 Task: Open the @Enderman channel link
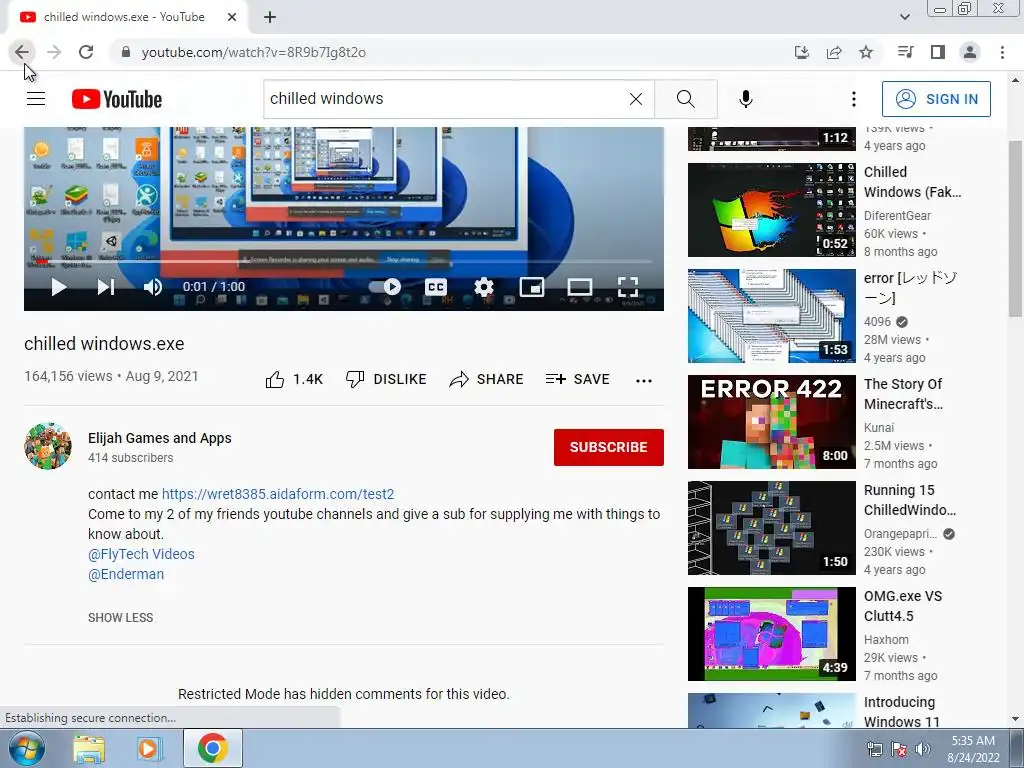point(126,575)
